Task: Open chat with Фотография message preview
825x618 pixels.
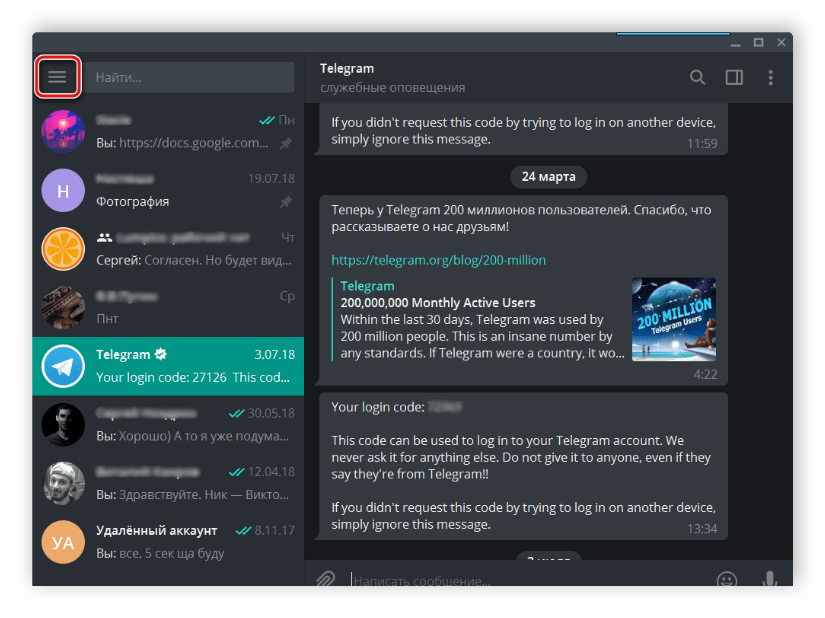Action: pyautogui.click(x=168, y=190)
